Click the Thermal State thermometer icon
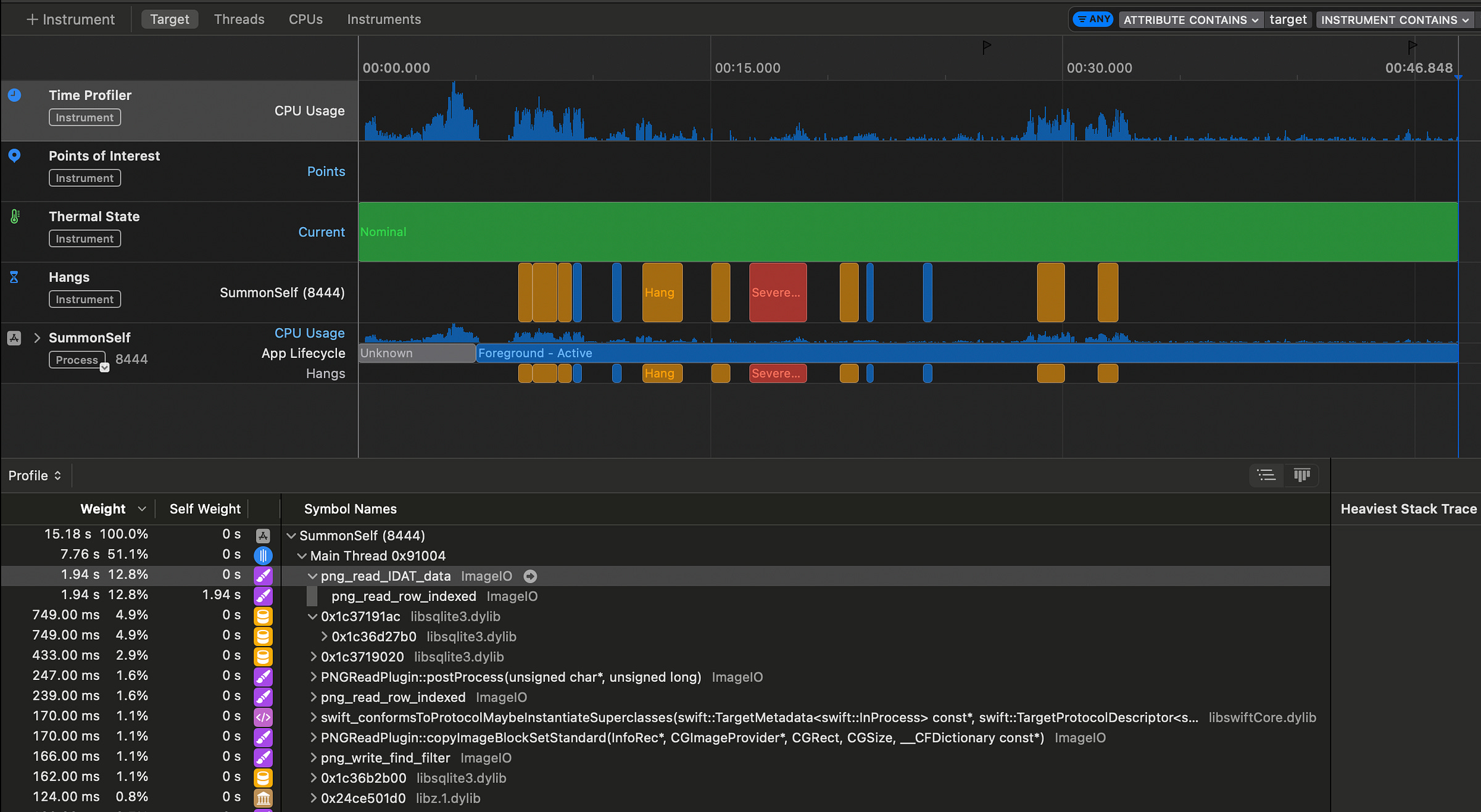The image size is (1481, 812). tap(15, 216)
